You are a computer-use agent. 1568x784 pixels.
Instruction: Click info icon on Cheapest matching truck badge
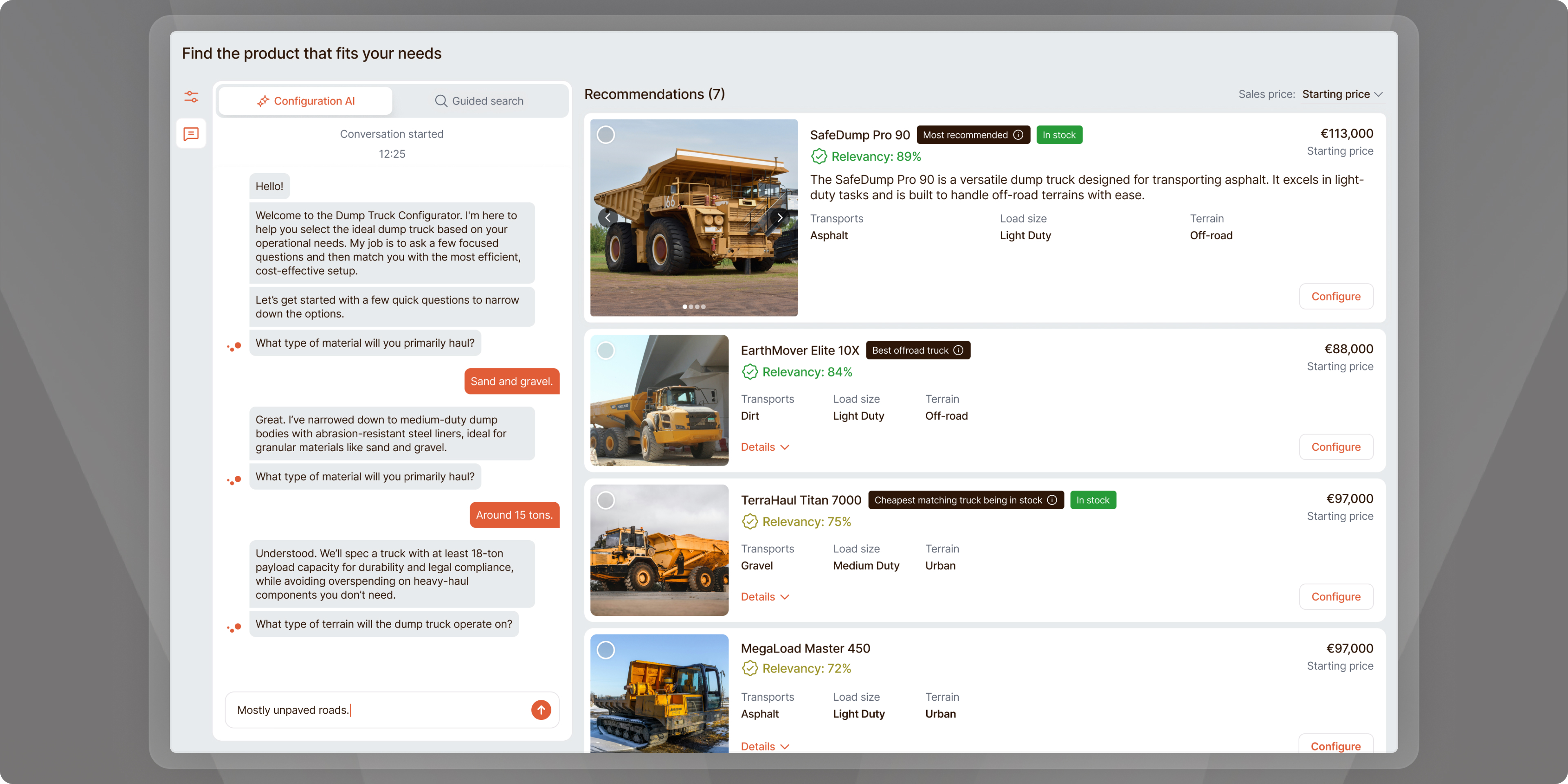(x=1052, y=500)
